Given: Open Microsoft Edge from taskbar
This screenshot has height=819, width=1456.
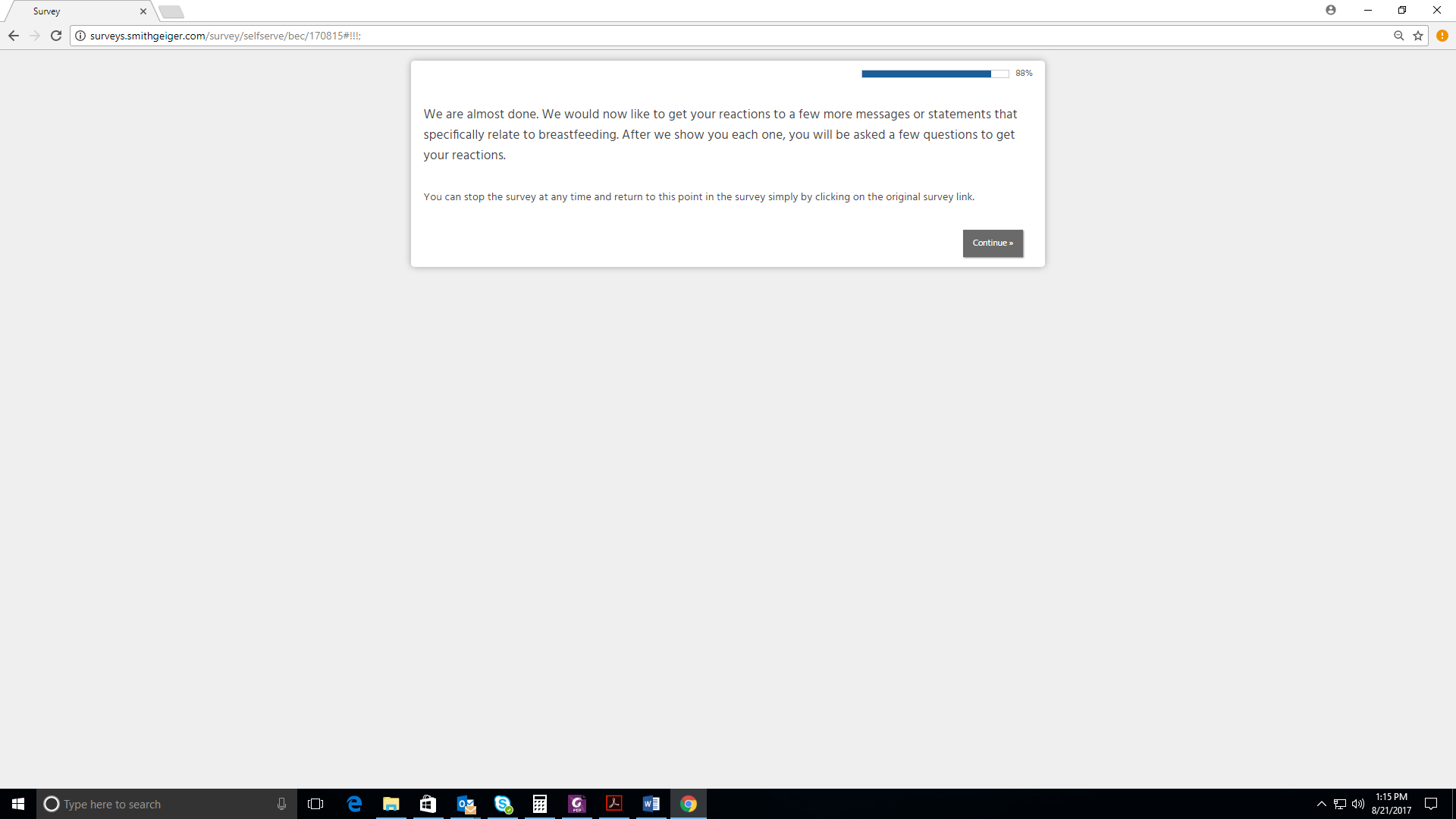Looking at the screenshot, I should click(x=354, y=804).
